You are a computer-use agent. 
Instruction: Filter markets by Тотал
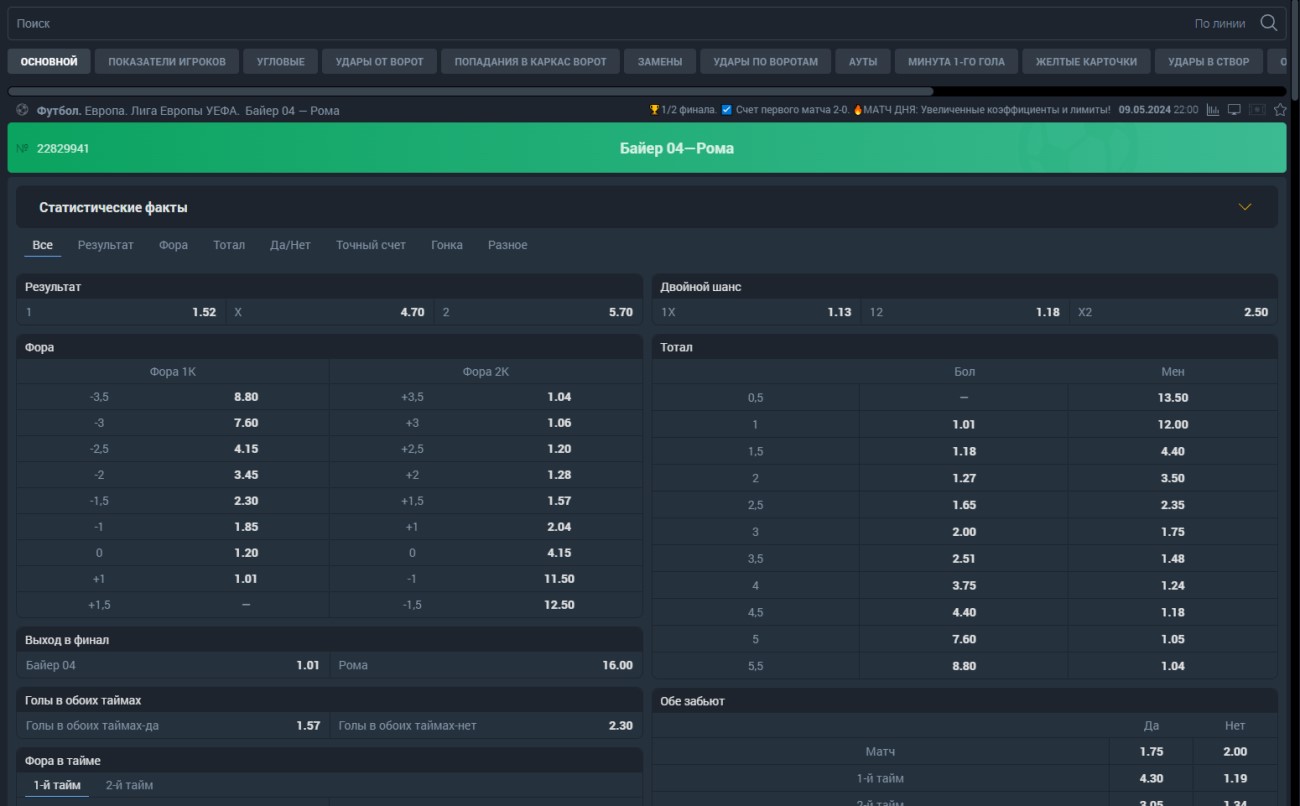(229, 245)
